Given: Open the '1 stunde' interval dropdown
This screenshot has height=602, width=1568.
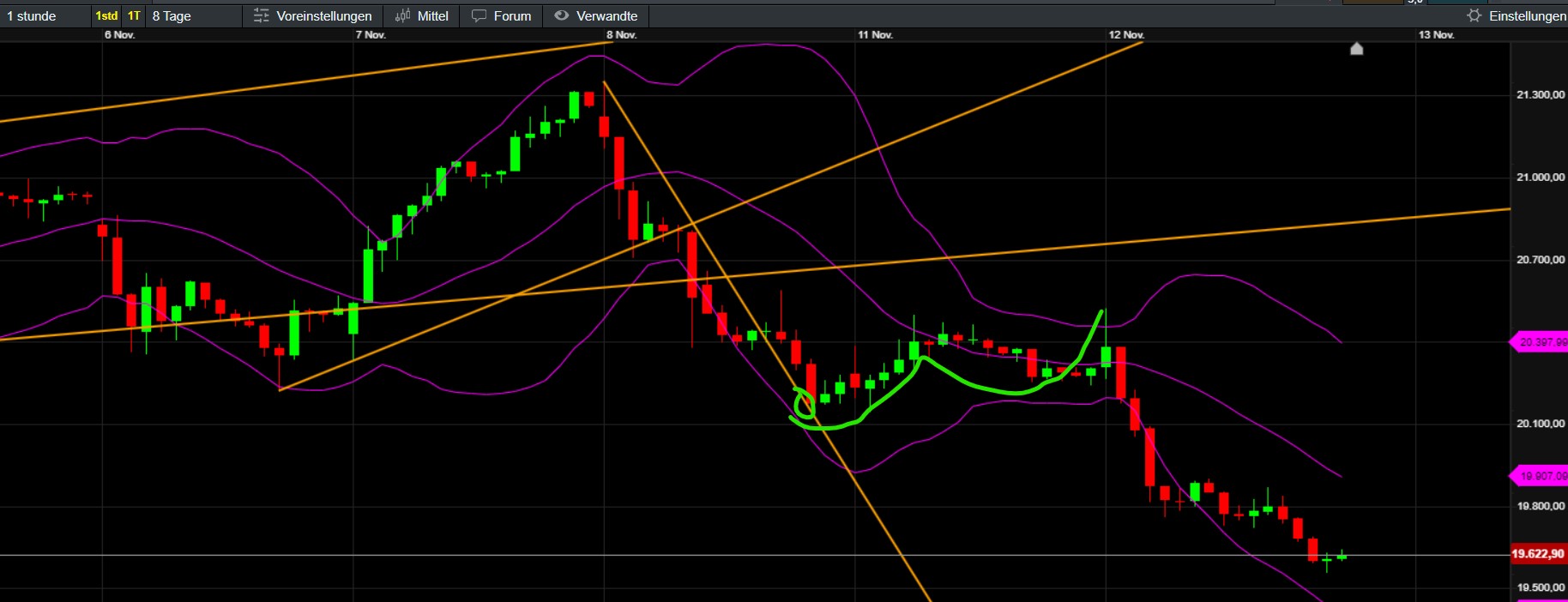Looking at the screenshot, I should click(45, 16).
